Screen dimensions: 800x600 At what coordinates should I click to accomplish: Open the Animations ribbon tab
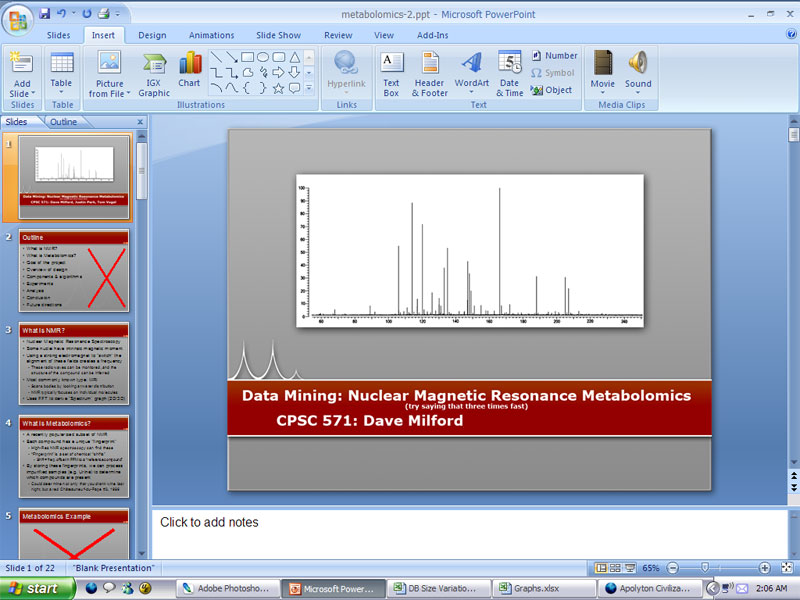211,35
